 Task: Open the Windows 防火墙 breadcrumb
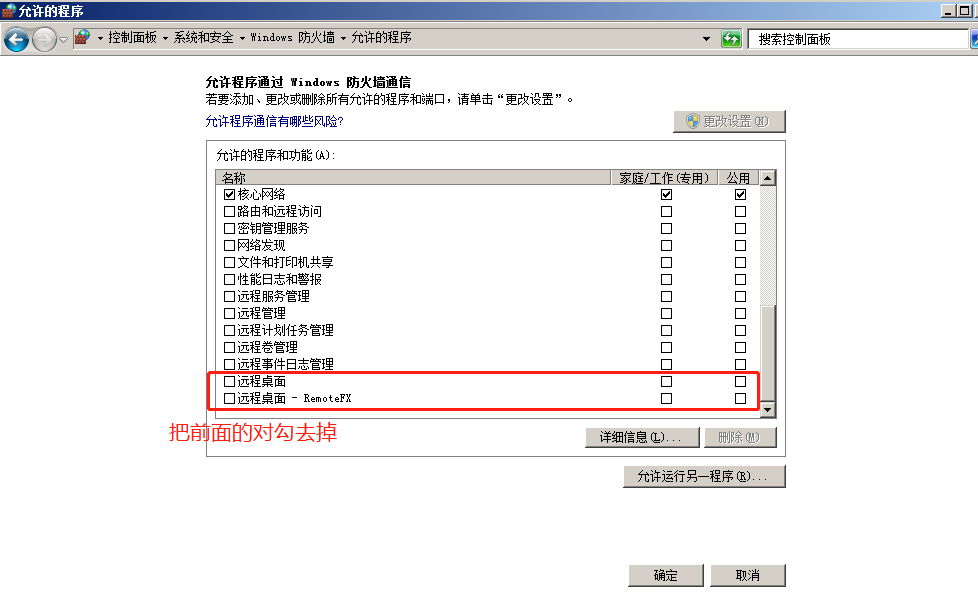(293, 37)
